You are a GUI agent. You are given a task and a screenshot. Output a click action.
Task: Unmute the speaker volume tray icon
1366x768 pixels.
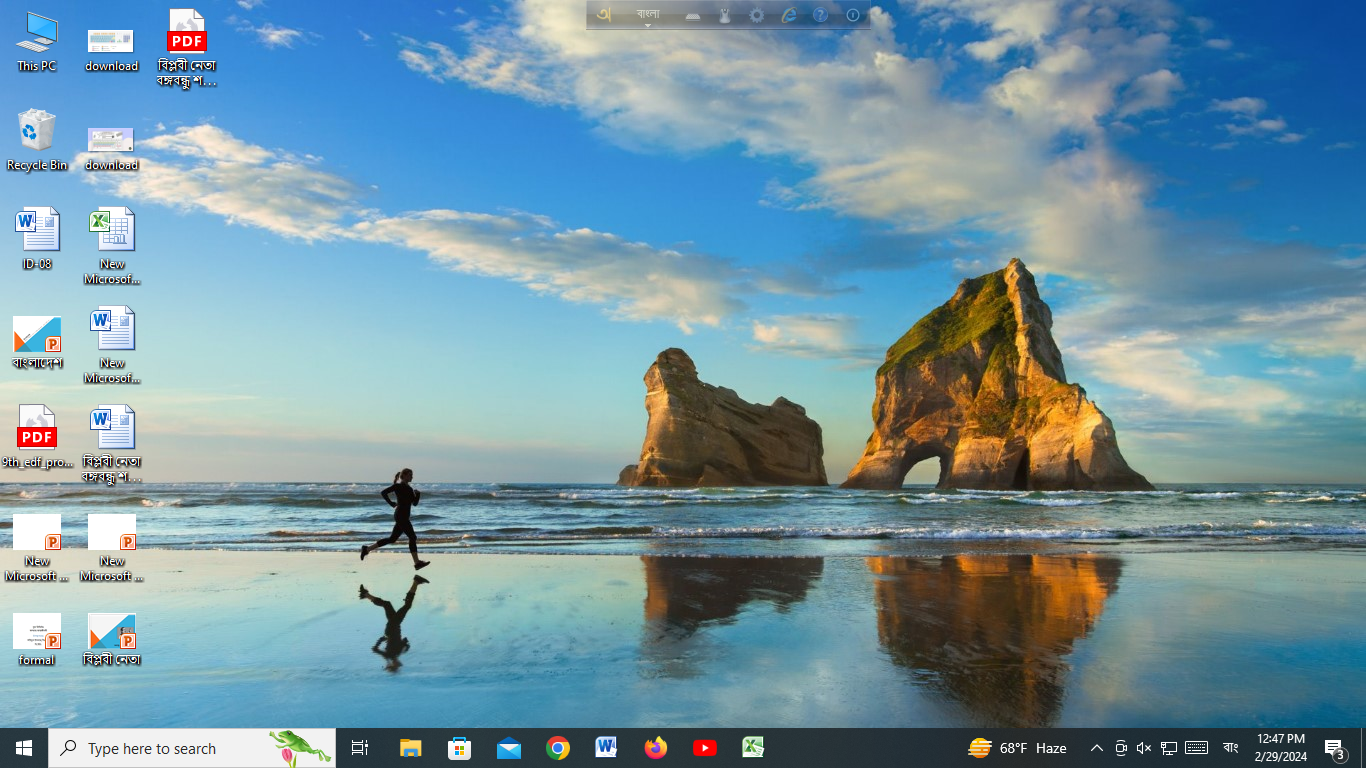tap(1144, 748)
